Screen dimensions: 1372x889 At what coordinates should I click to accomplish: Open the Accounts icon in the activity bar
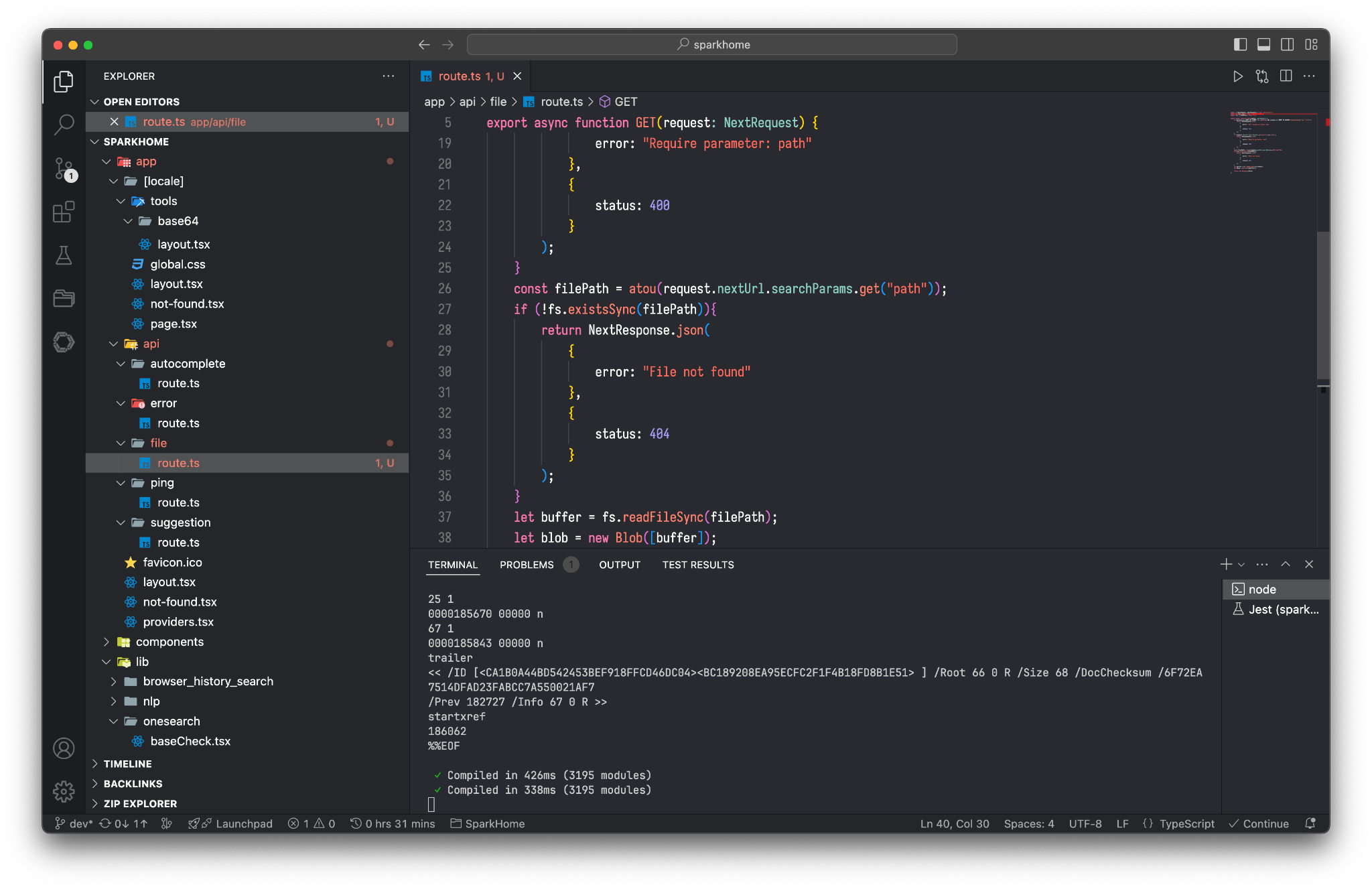tap(64, 748)
